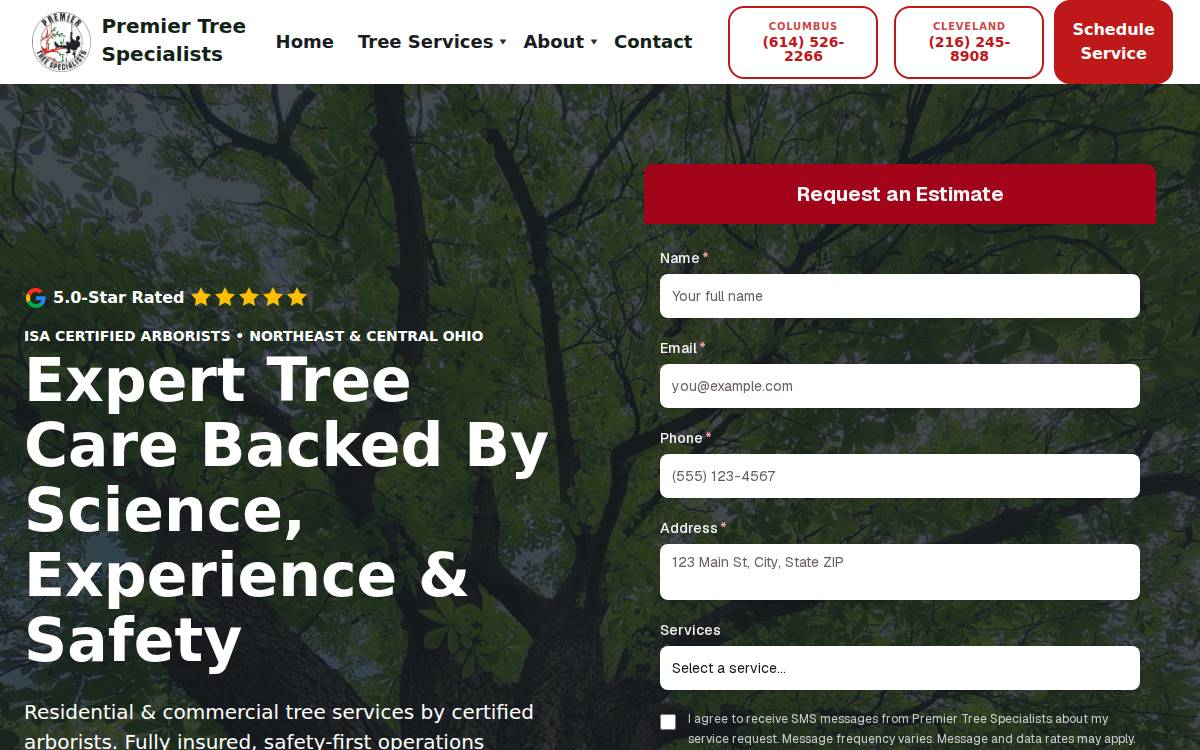Image resolution: width=1200 pixels, height=750 pixels.
Task: Click the Residential & commercial tree services paragraph
Action: 280,726
